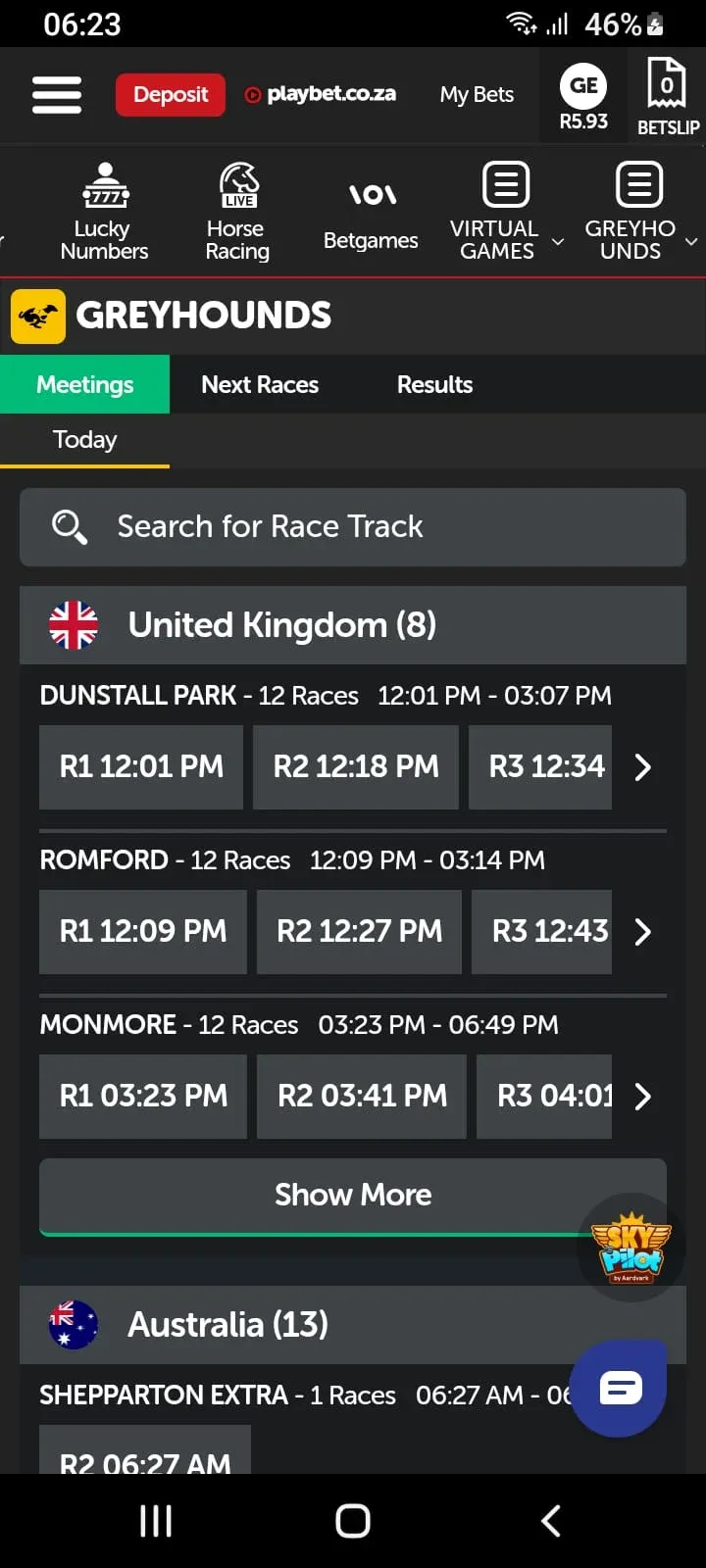Screen dimensions: 706x1568
Task: Switch to the Next Races tab
Action: click(x=260, y=384)
